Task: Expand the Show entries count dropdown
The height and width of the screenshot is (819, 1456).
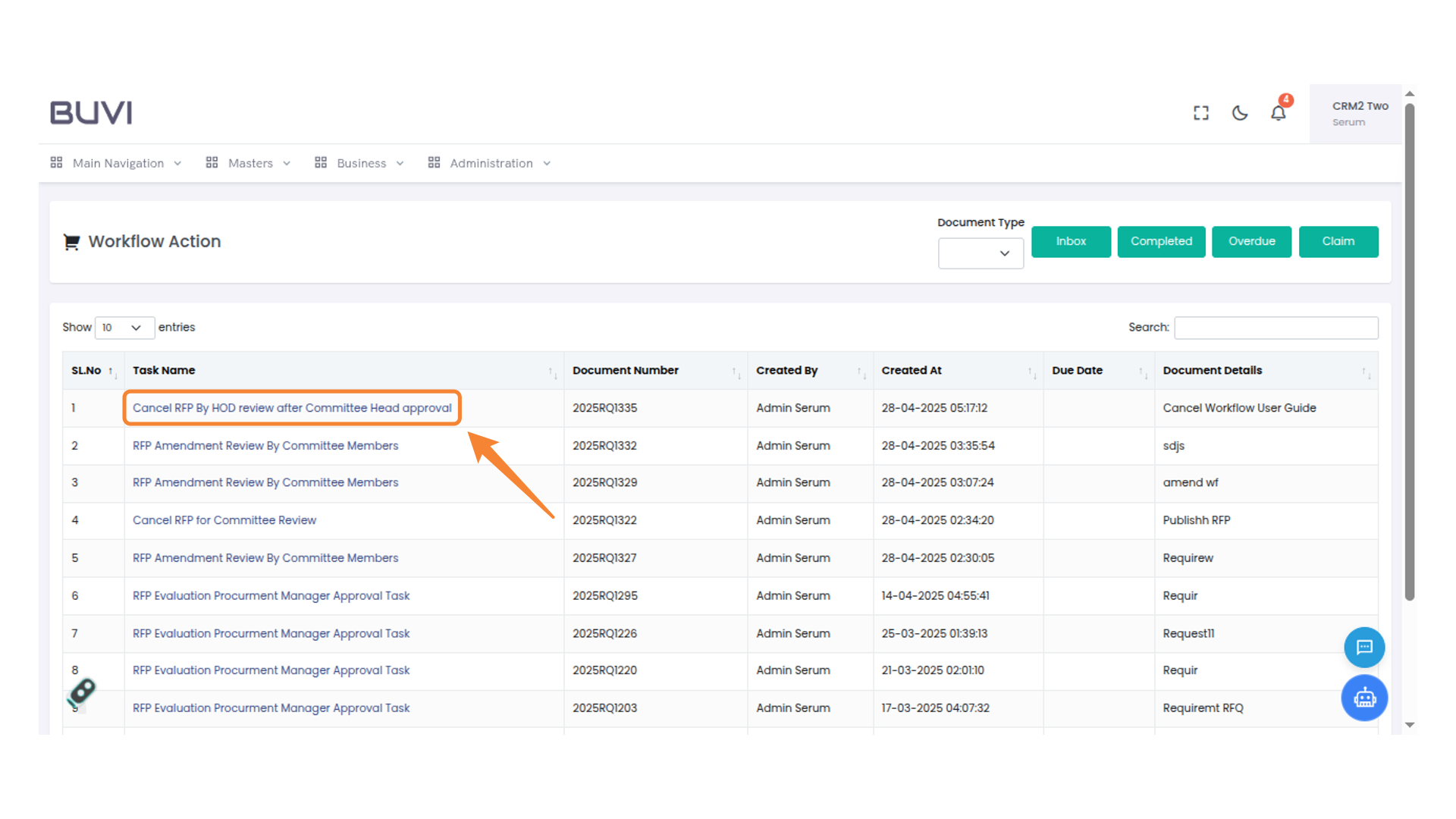Action: [x=124, y=328]
